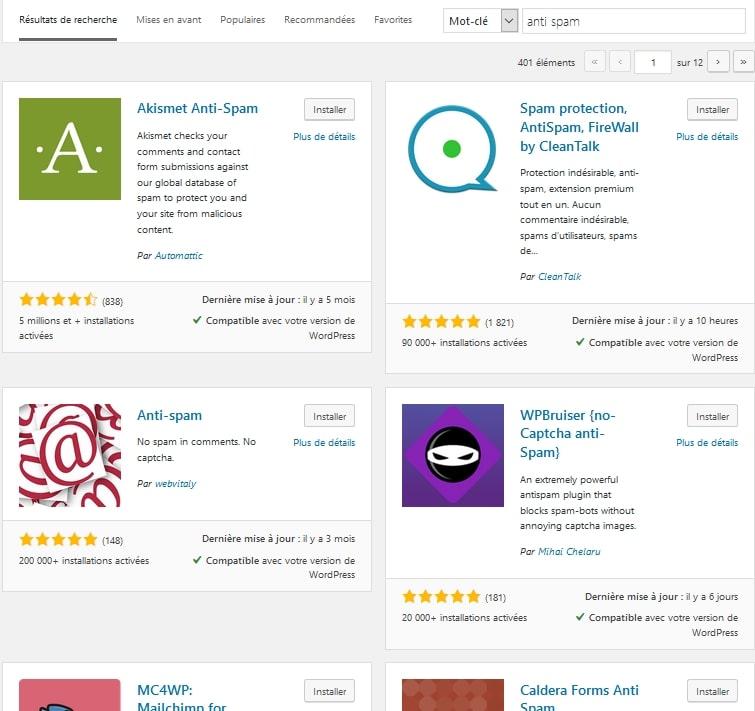Viewport: 755px width, 711px height.
Task: Click 'il y a 10 heures' update text
Action: pos(705,321)
